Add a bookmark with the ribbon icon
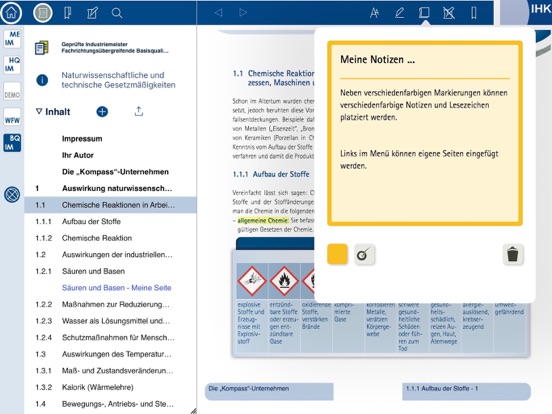The width and height of the screenshot is (552, 414). [x=474, y=13]
